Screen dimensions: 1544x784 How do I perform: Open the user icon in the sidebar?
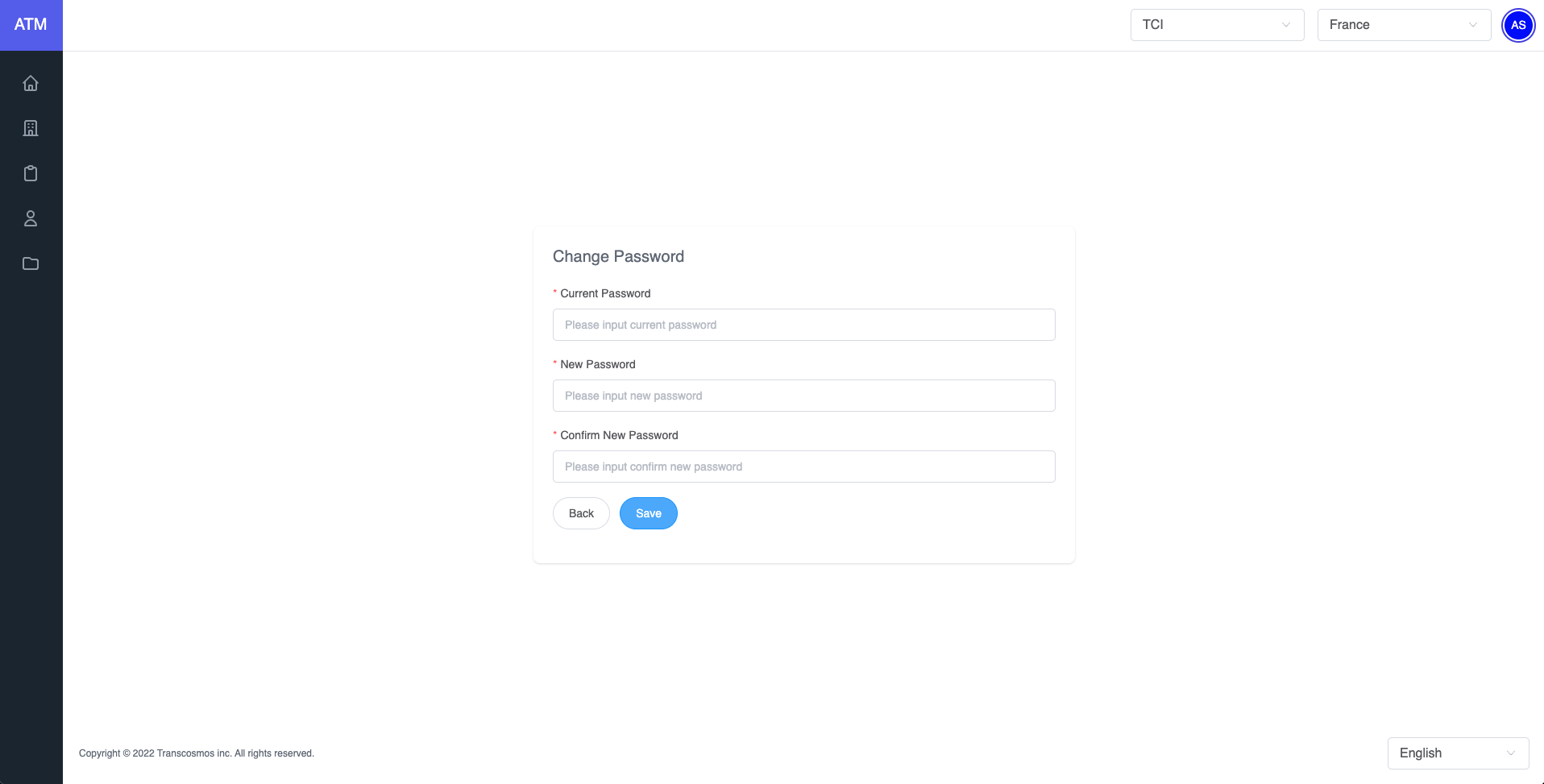[x=31, y=218]
